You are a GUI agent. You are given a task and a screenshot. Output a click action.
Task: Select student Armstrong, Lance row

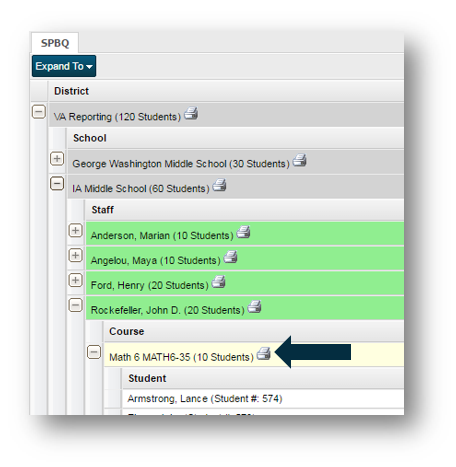pyautogui.click(x=263, y=399)
